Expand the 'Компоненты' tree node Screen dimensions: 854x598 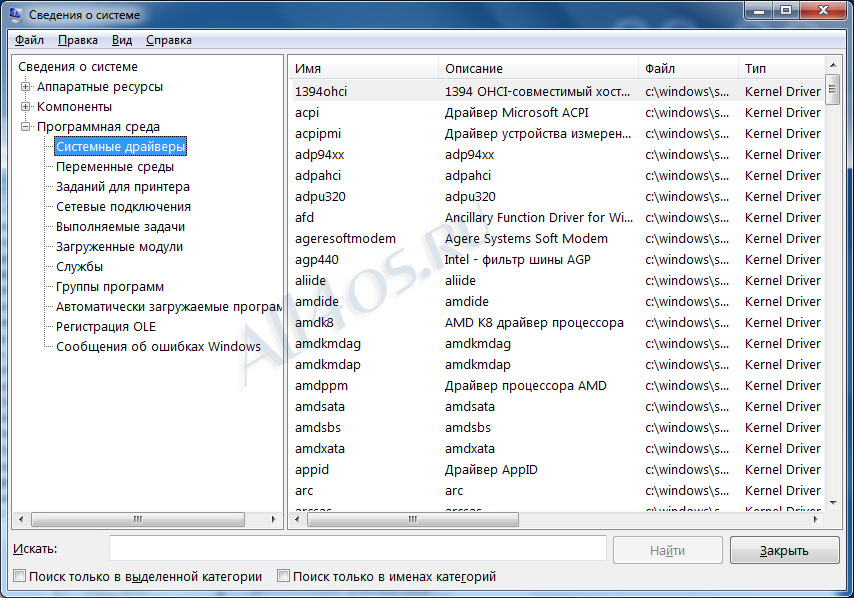[25, 107]
